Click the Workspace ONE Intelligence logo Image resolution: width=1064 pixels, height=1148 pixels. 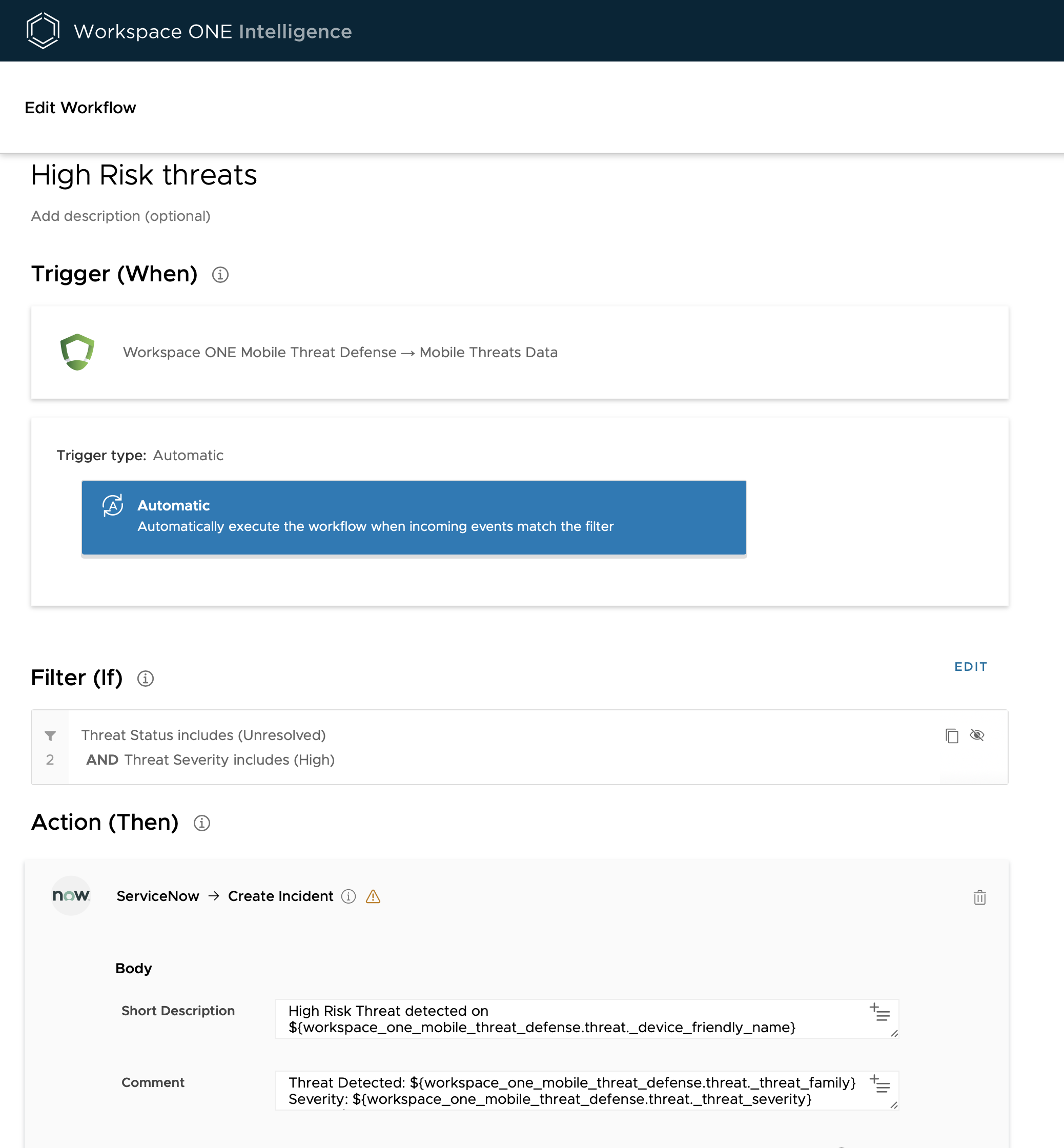point(43,30)
